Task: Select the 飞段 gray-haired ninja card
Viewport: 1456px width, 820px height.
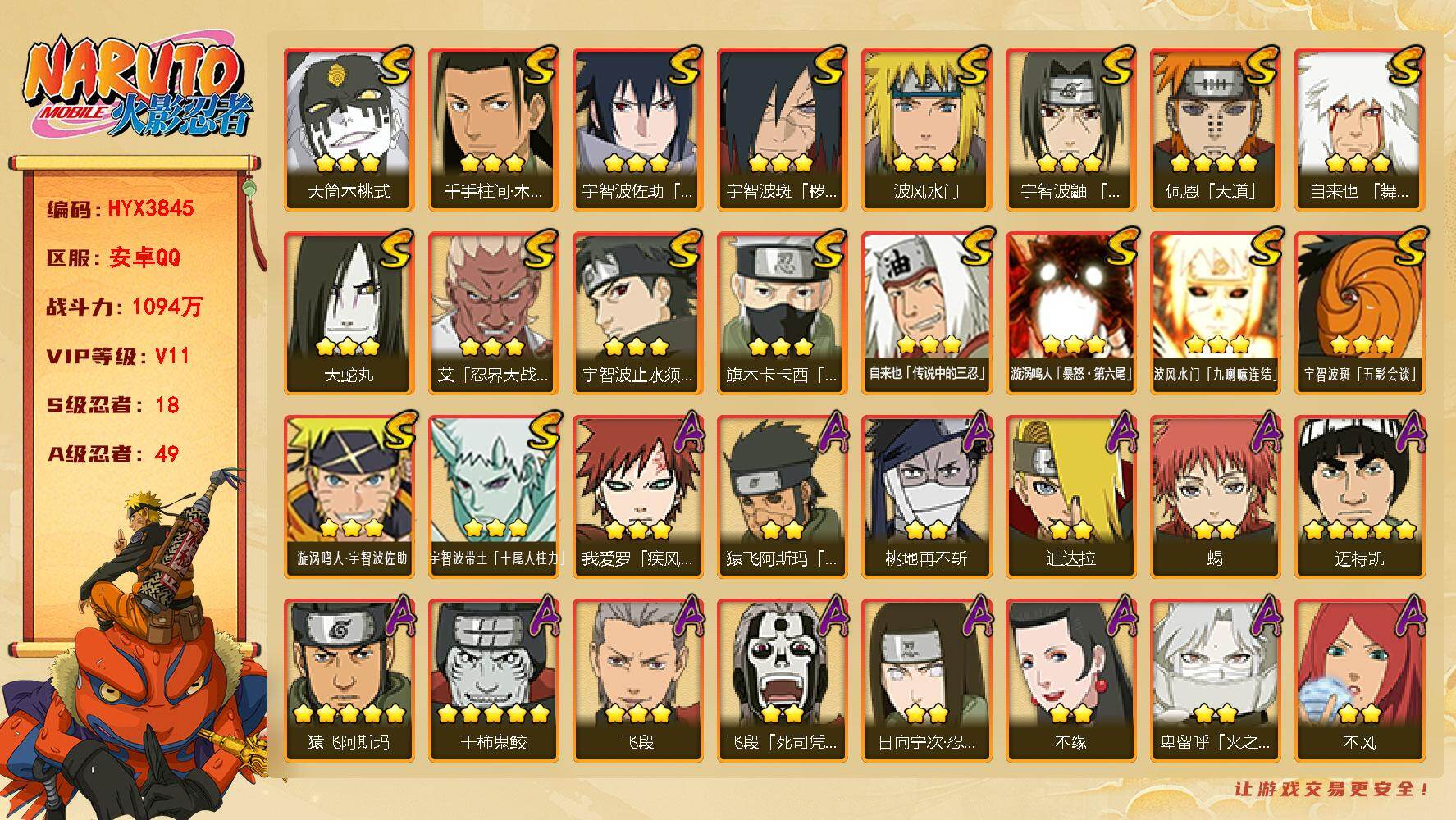Action: point(637,681)
